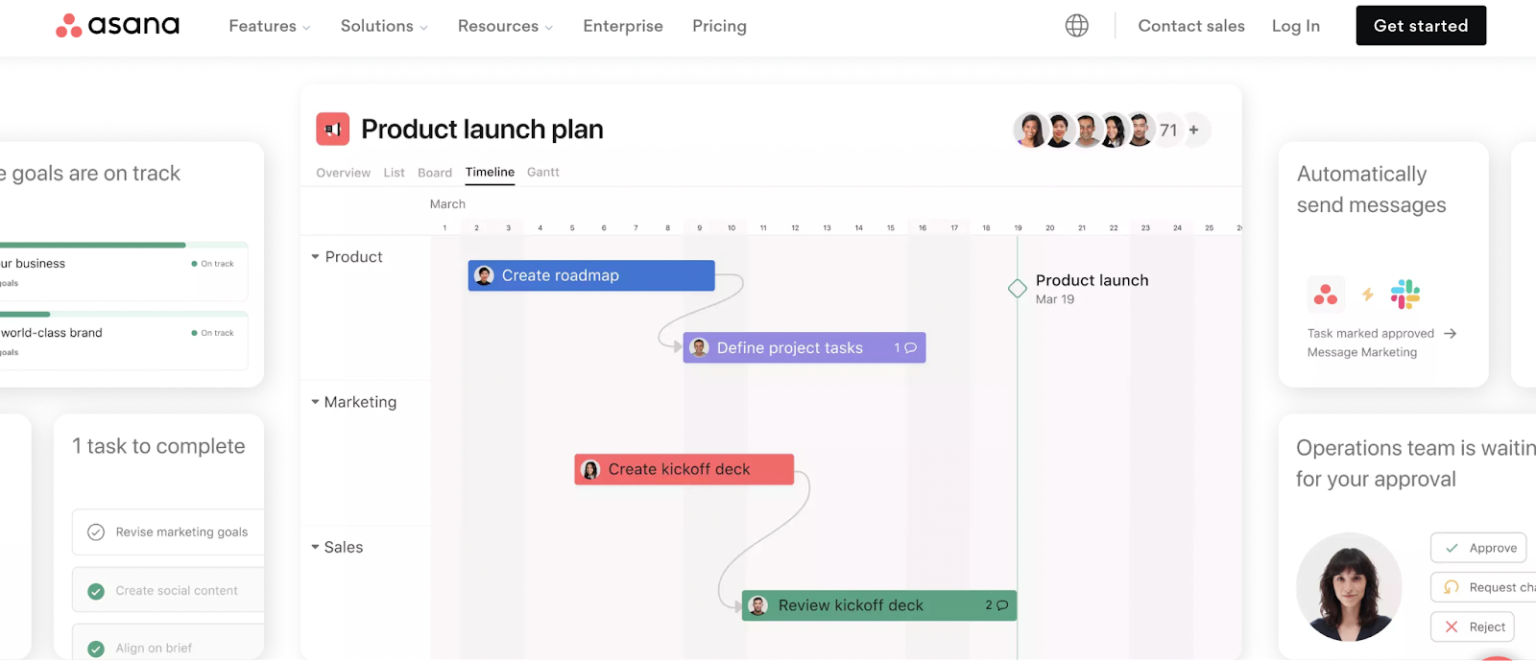1536x661 pixels.
Task: Click the Slack icon in the automation card
Action: tap(1405, 293)
